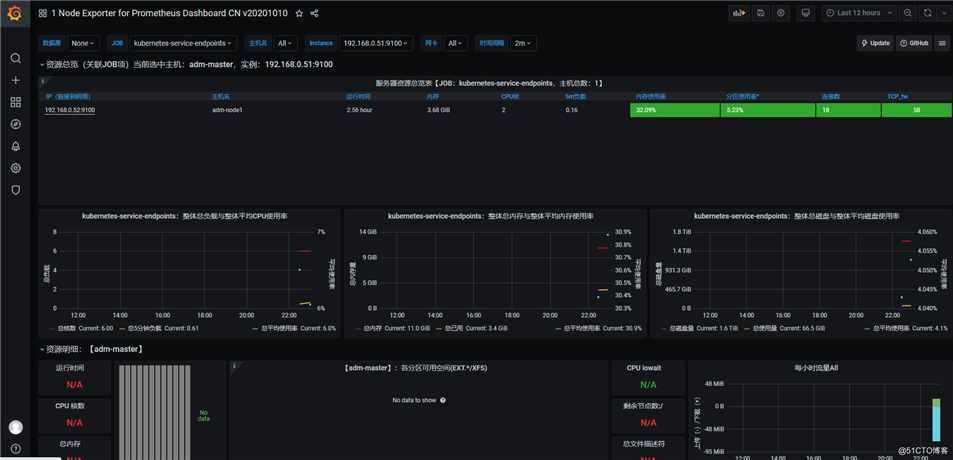Open the Alerting bell icon

point(16,146)
